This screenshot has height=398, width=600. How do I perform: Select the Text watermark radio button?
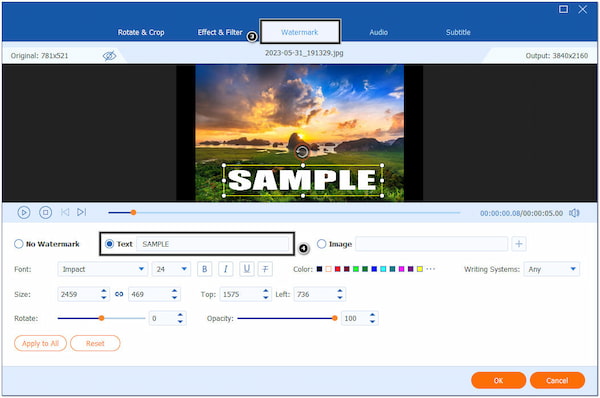[109, 244]
